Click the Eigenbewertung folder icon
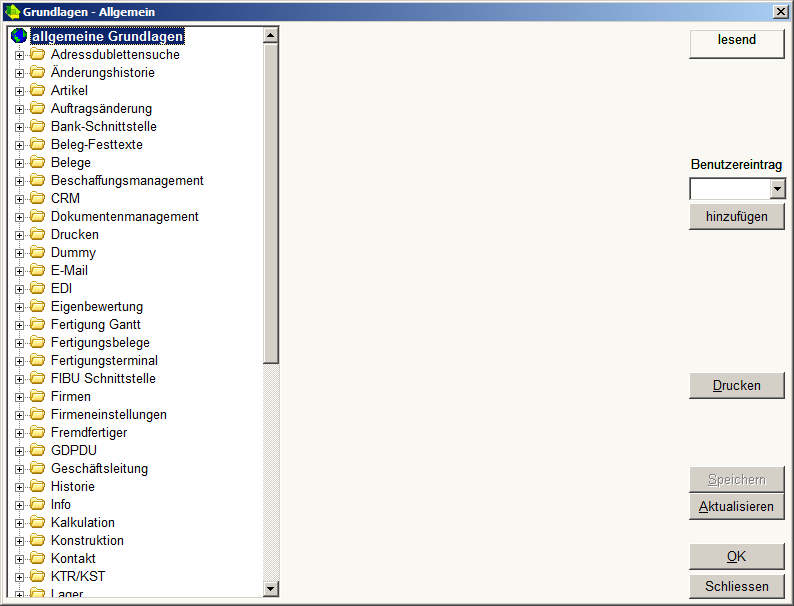Image resolution: width=794 pixels, height=606 pixels. (37, 306)
